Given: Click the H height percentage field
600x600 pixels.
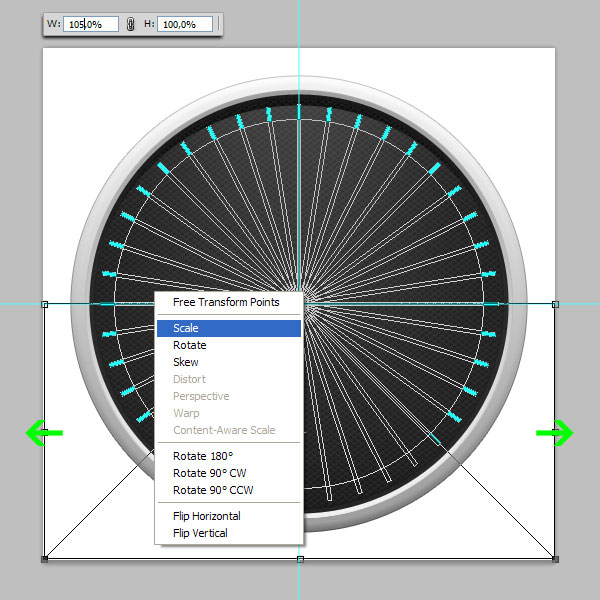Looking at the screenshot, I should click(185, 24).
